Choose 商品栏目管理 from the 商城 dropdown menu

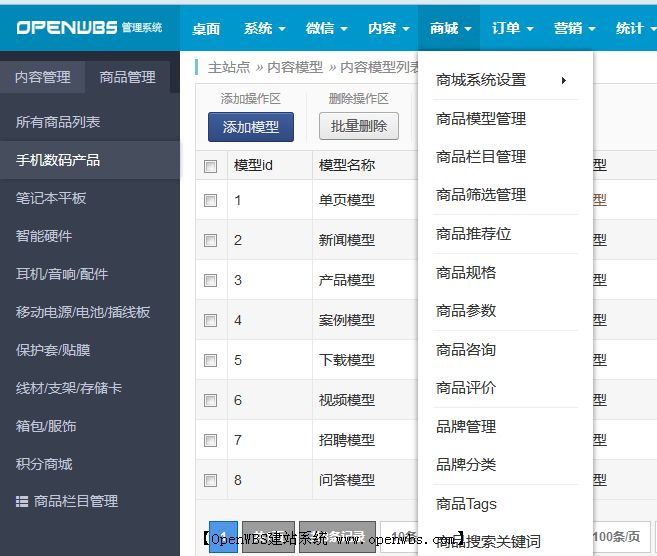click(x=481, y=157)
